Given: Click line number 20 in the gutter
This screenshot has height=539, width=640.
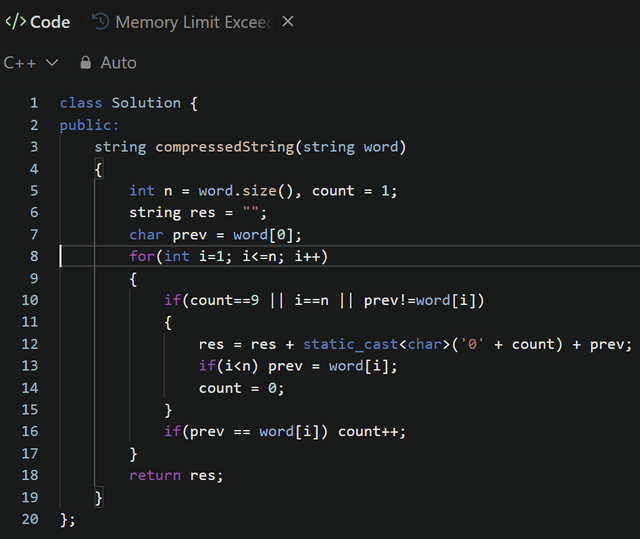Looking at the screenshot, I should coord(30,520).
